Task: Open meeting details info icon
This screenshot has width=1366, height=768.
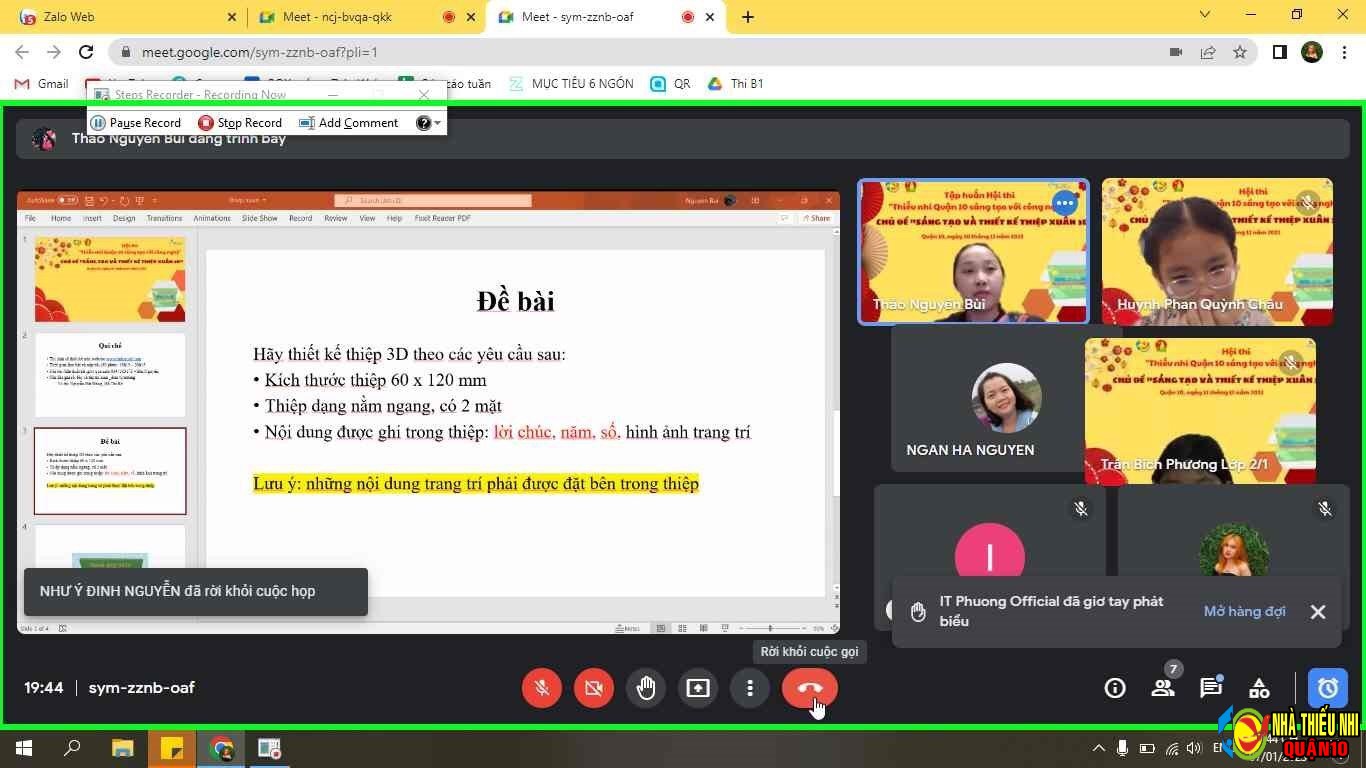Action: tap(1115, 688)
